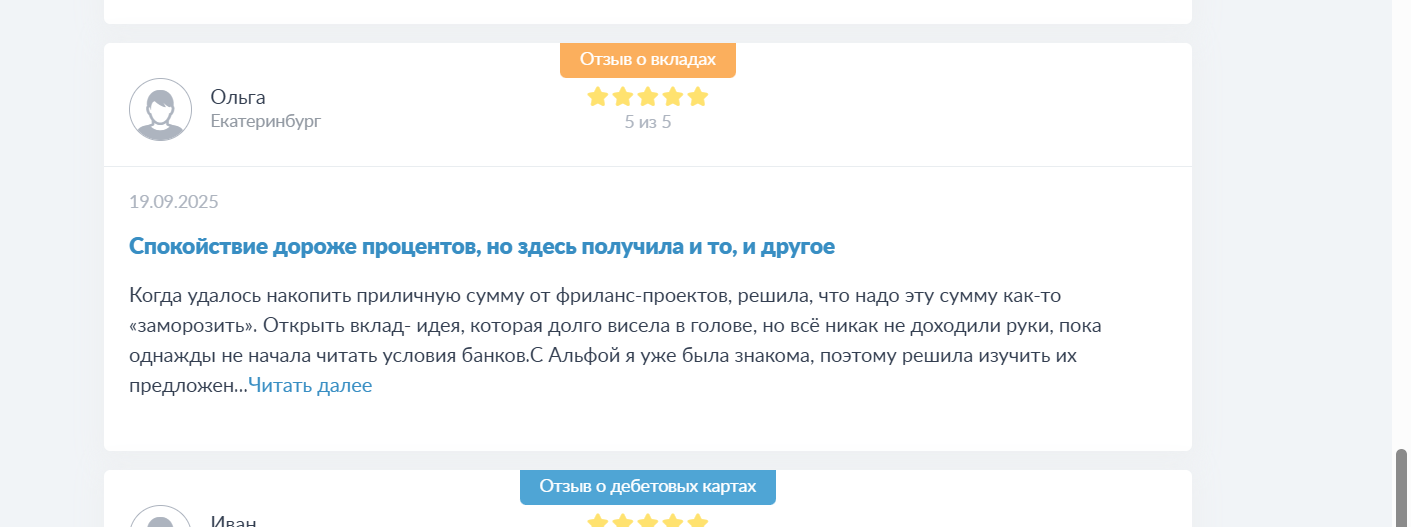Click the city label Екатеринбург
Viewport: 1411px width, 527px height.
tap(266, 121)
